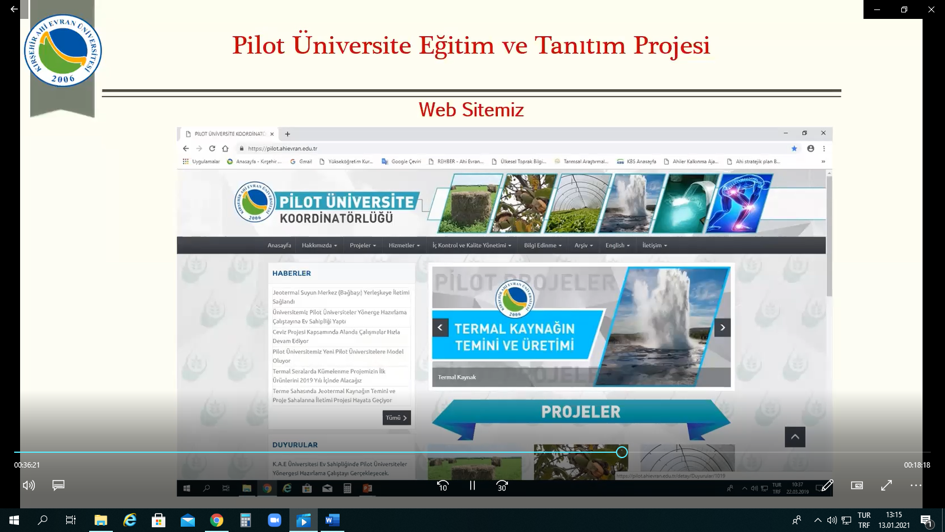Open the KBS Anasayfa bookmark
945x532 pixels.
[x=636, y=161]
